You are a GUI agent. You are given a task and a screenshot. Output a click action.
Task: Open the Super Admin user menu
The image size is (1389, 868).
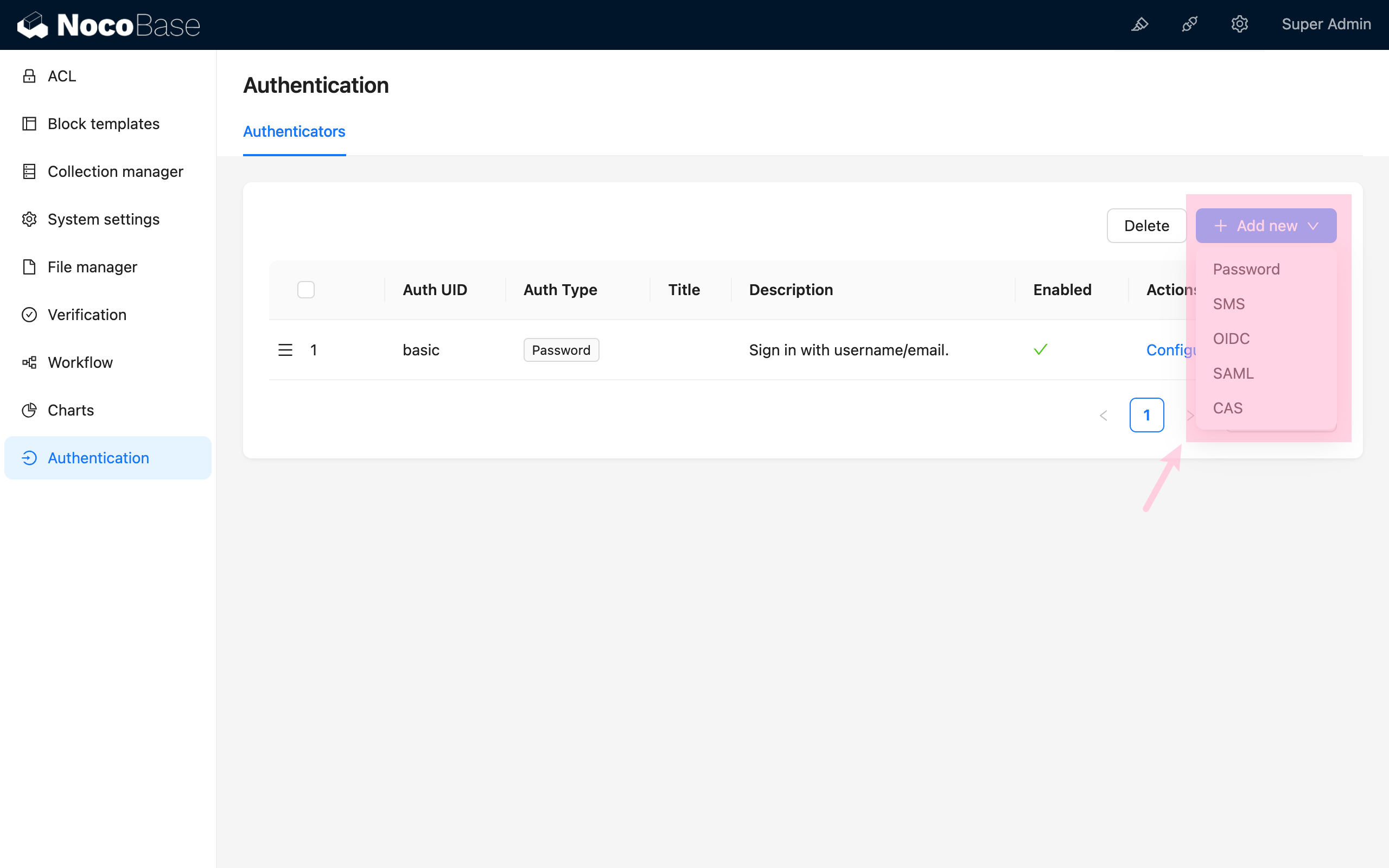coord(1326,24)
